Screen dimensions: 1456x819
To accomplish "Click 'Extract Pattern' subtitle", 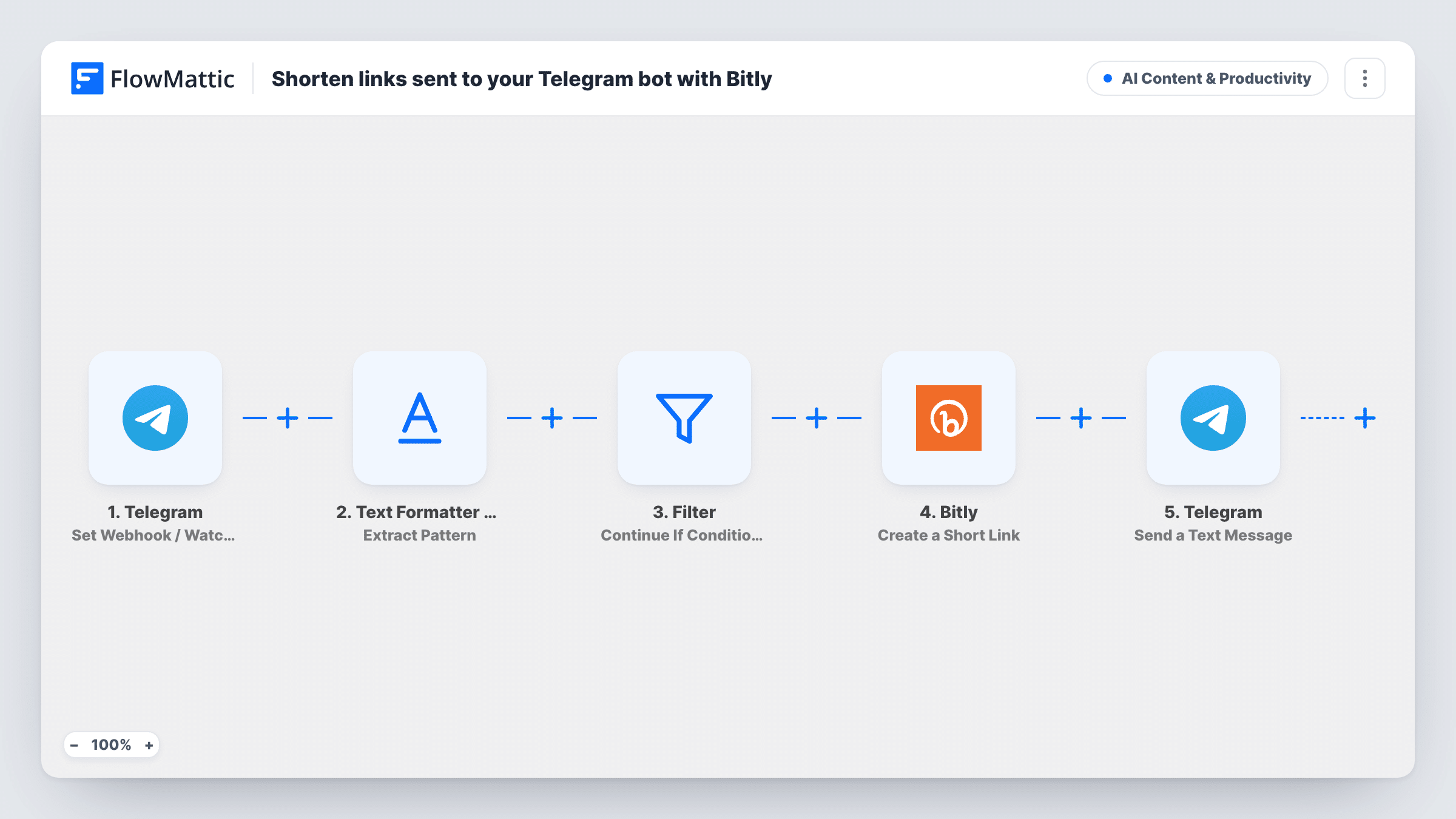I will 420,535.
